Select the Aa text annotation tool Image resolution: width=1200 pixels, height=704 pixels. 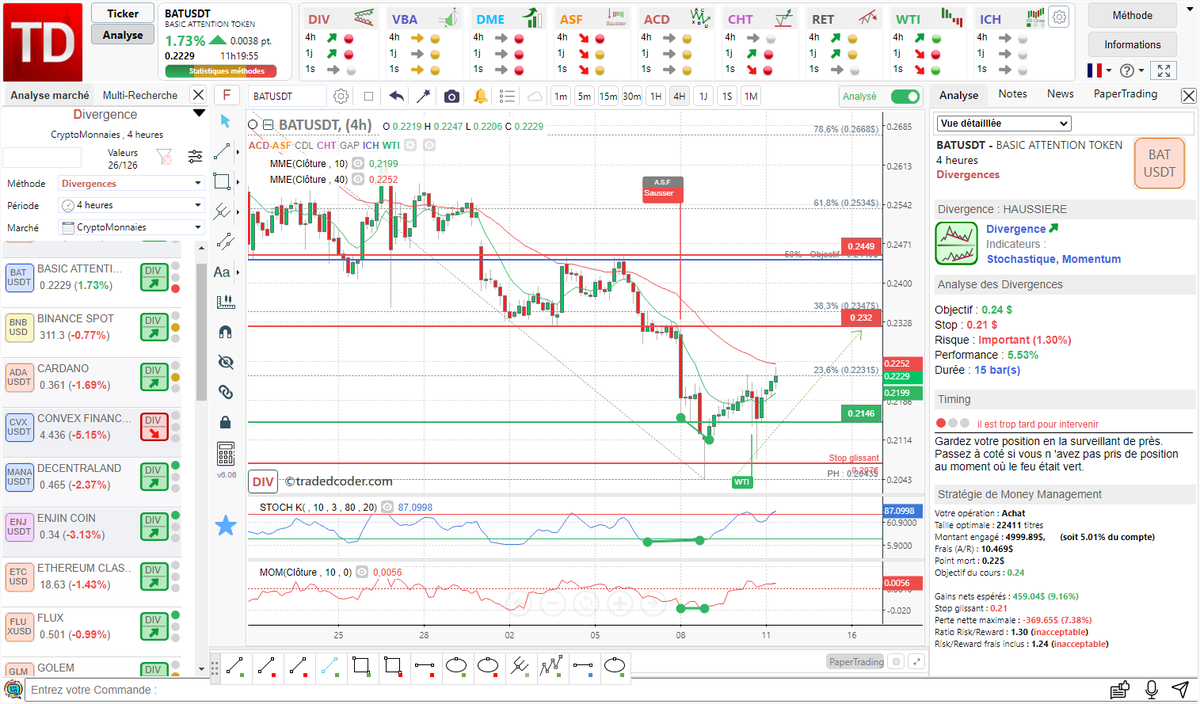(x=222, y=271)
